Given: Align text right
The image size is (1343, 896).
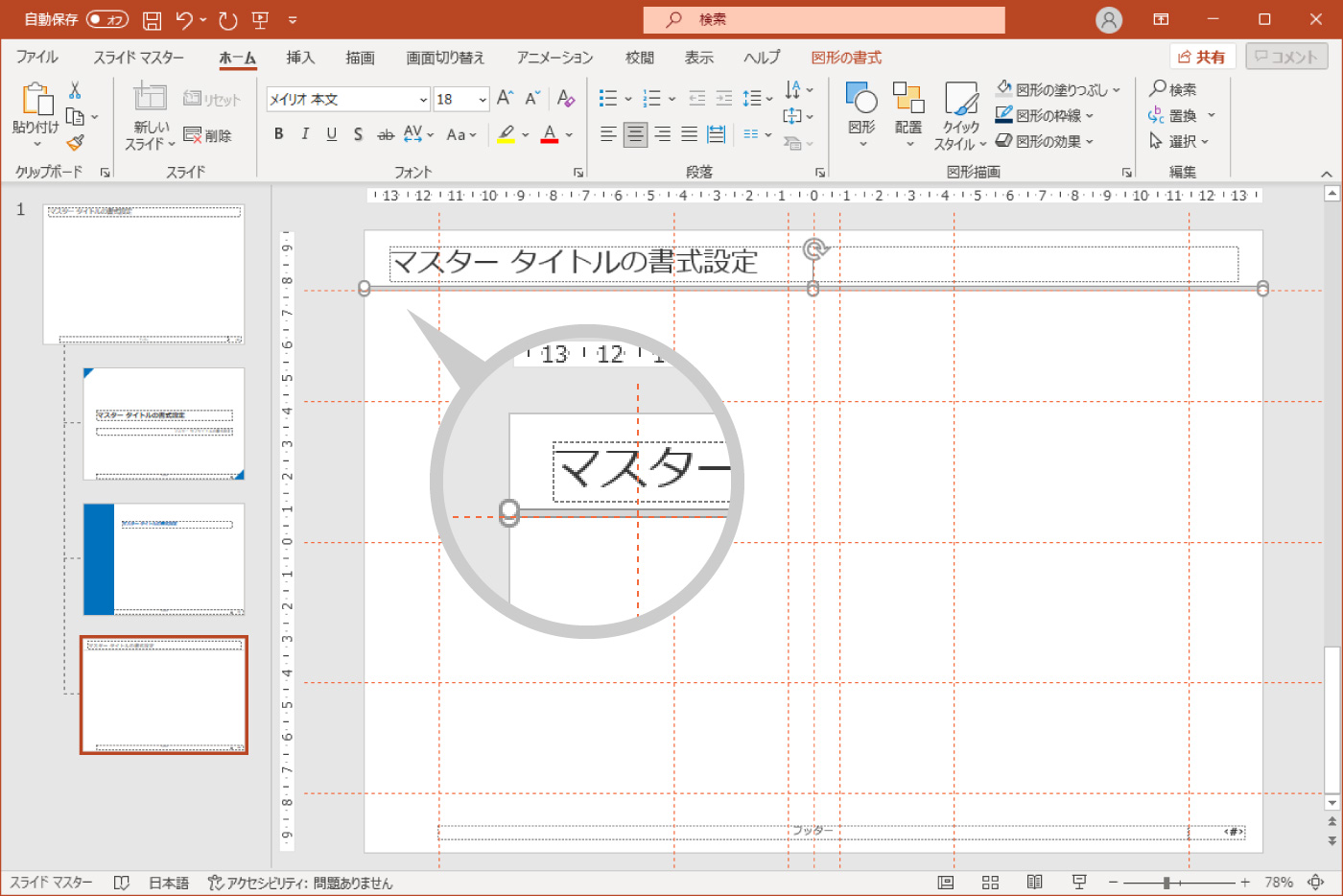Looking at the screenshot, I should tap(662, 134).
